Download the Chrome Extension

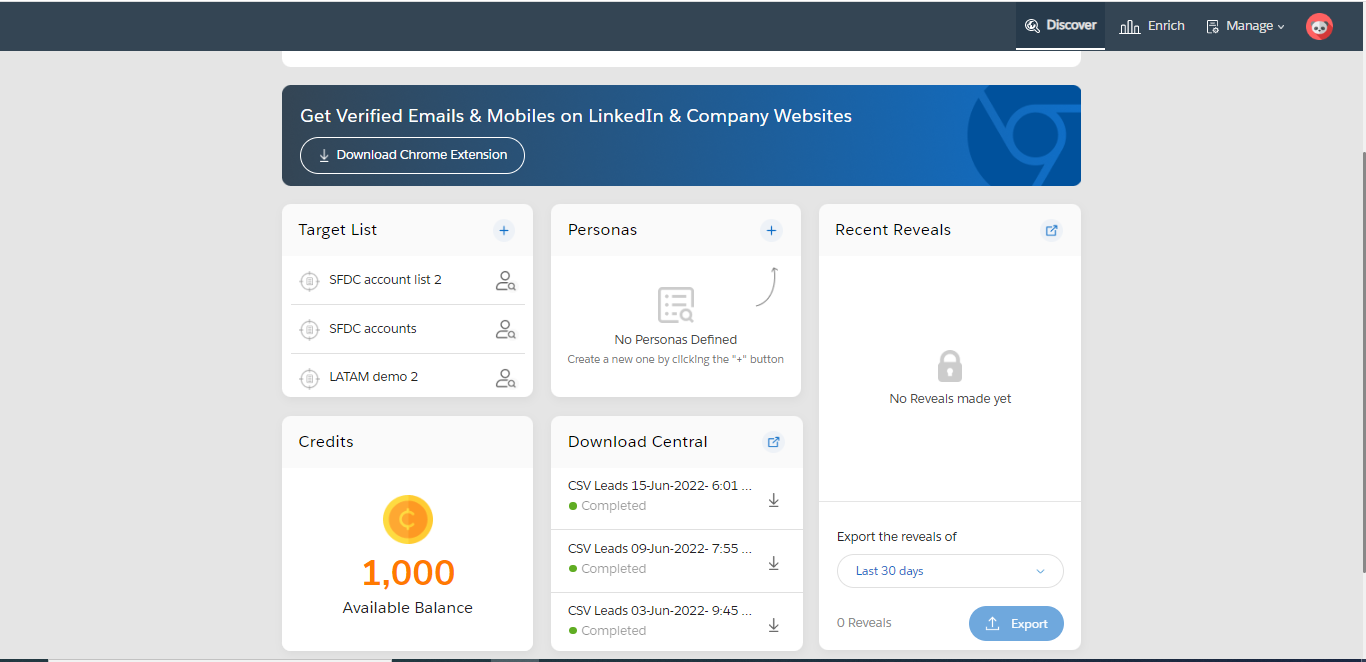click(412, 155)
